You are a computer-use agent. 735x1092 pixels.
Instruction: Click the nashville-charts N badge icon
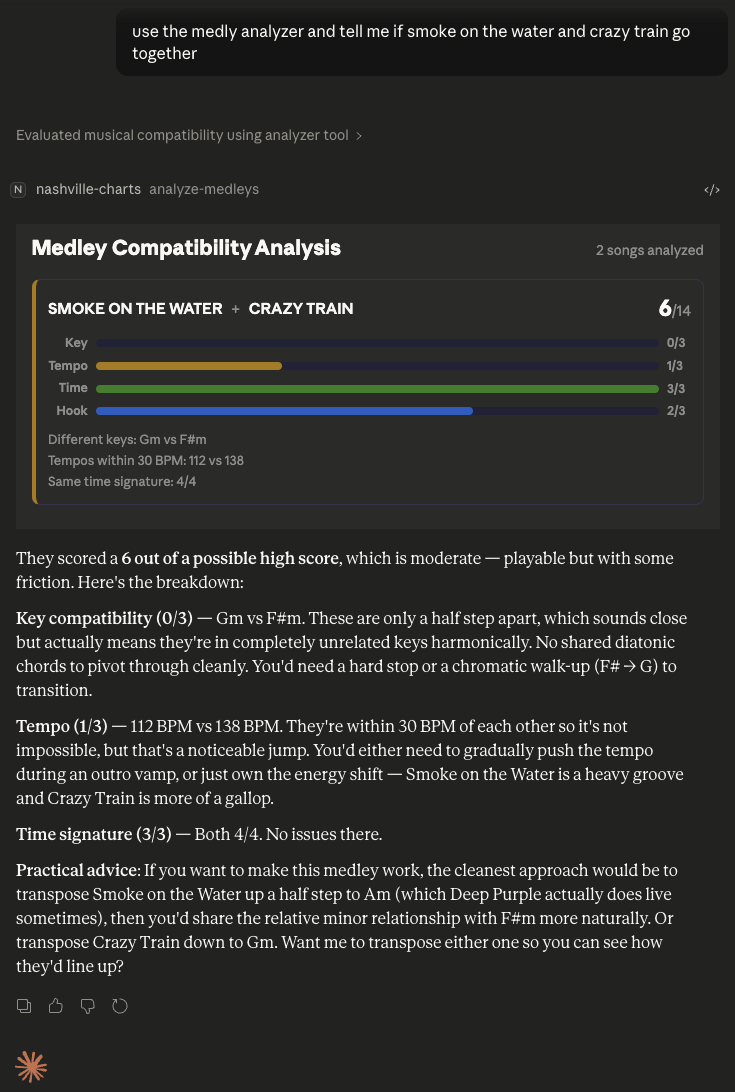coord(17,189)
